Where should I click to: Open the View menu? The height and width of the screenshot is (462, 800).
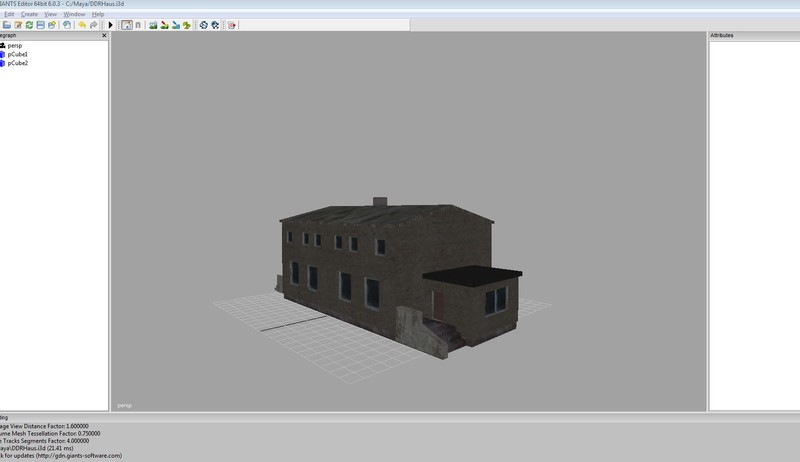(x=51, y=14)
